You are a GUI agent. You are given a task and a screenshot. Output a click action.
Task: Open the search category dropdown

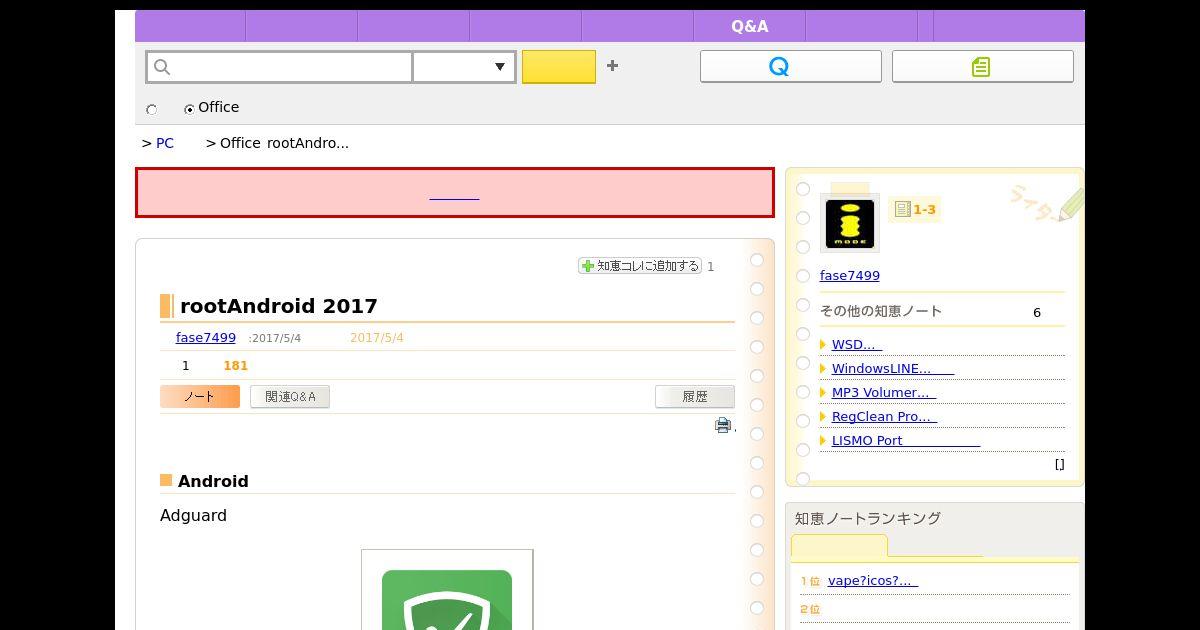464,67
